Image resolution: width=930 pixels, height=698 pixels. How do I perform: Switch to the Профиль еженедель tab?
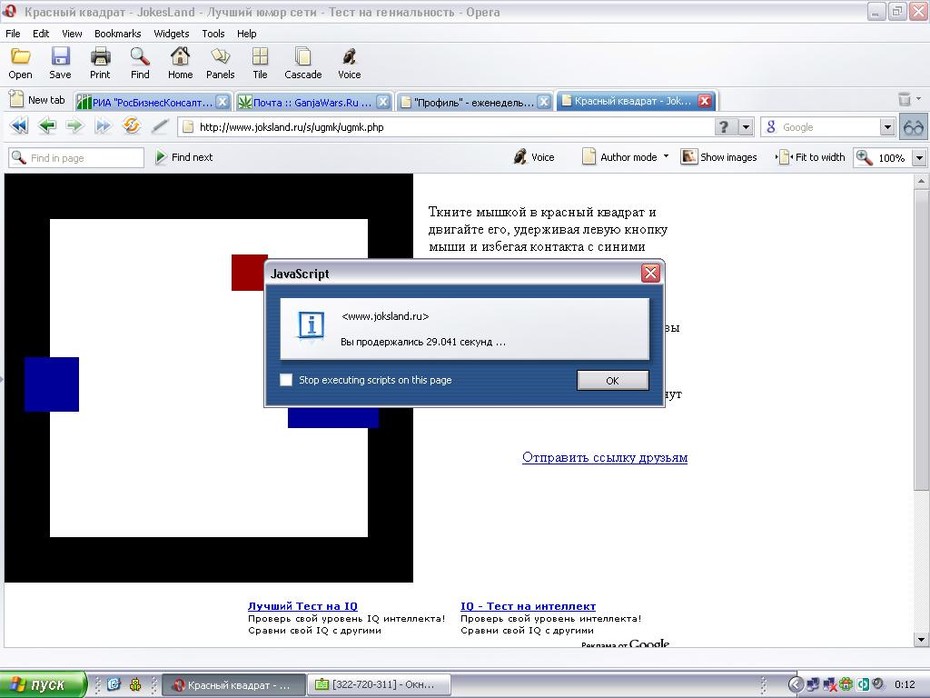click(474, 102)
